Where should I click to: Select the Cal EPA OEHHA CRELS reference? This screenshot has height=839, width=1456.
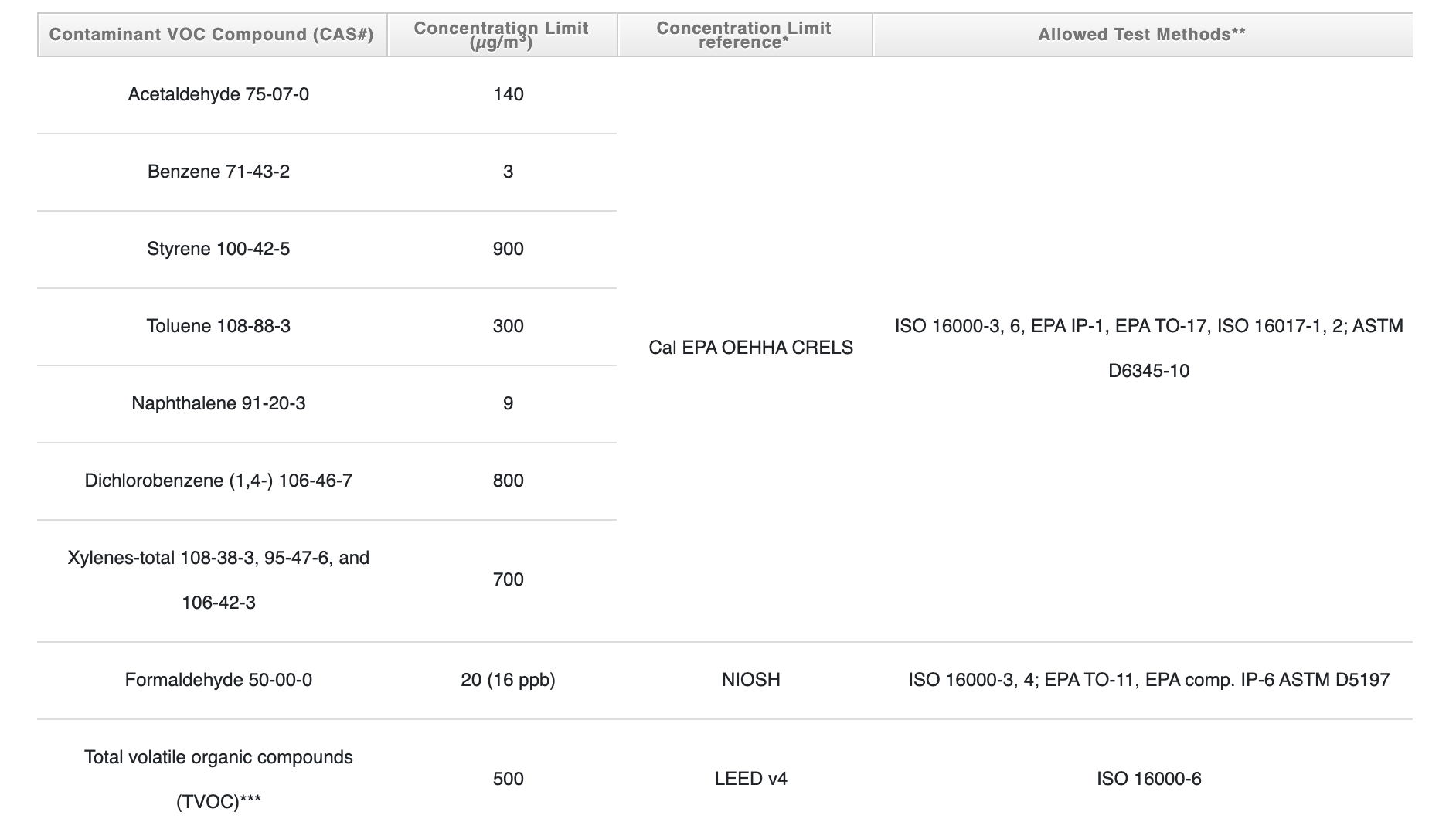pyautogui.click(x=750, y=348)
